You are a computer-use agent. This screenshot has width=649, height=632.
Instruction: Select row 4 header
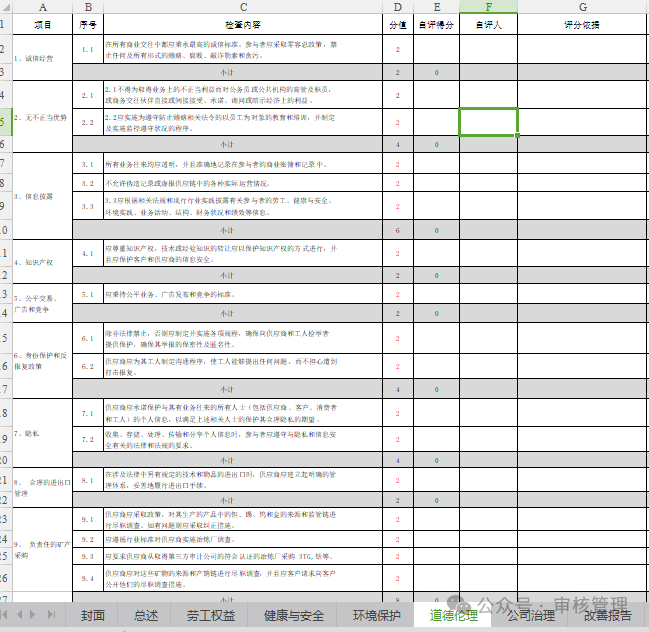(x=5, y=95)
